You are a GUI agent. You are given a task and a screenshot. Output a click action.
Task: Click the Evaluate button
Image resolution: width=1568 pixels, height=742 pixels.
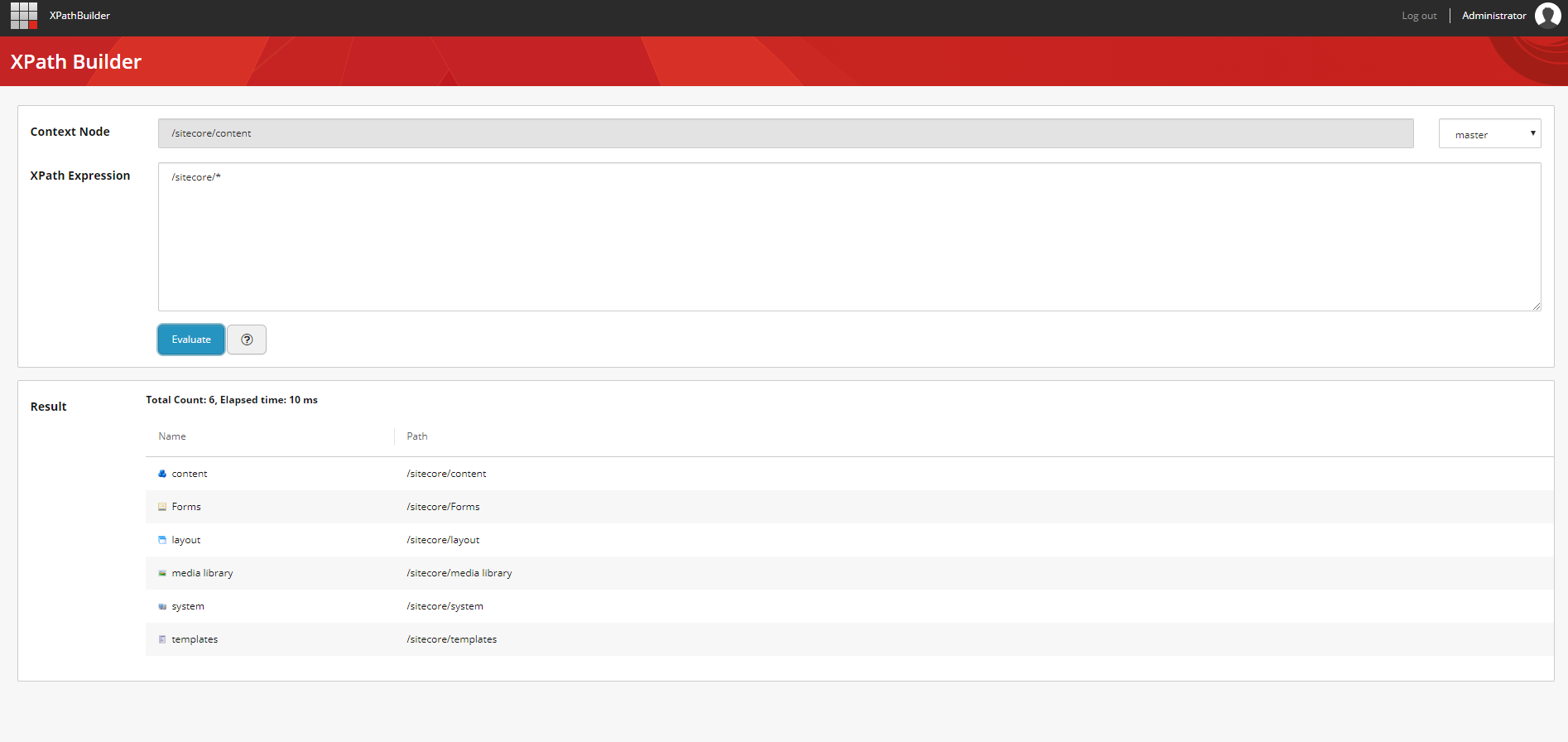[x=191, y=340]
